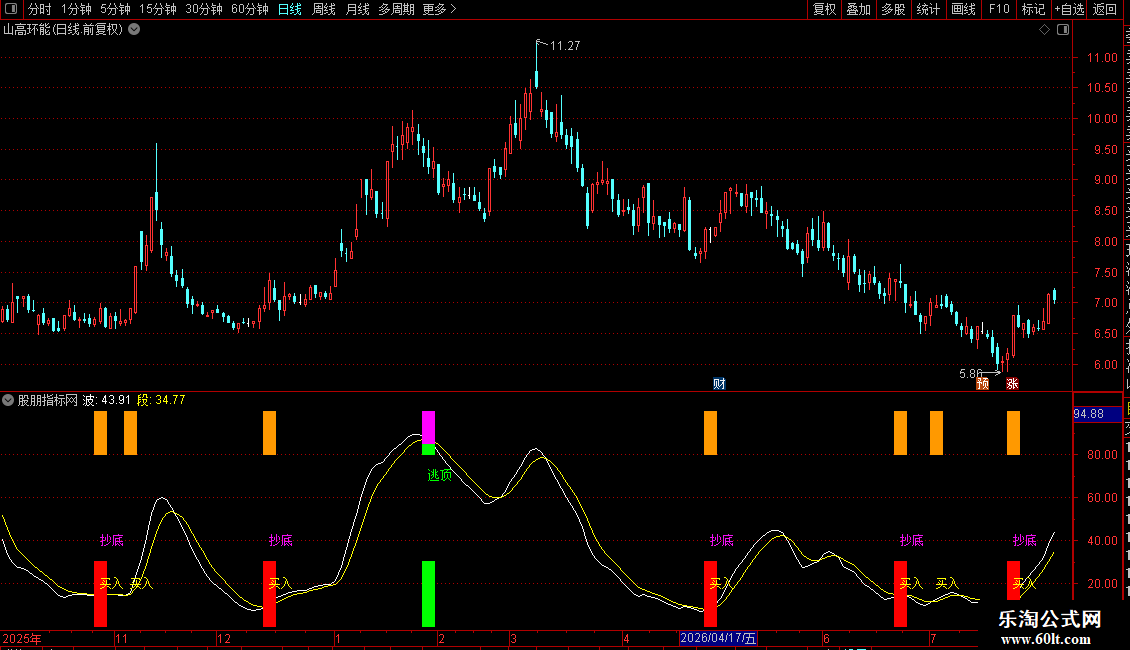Expand the 更多 periods menu
Viewport: 1130px width, 650px height.
coord(439,9)
